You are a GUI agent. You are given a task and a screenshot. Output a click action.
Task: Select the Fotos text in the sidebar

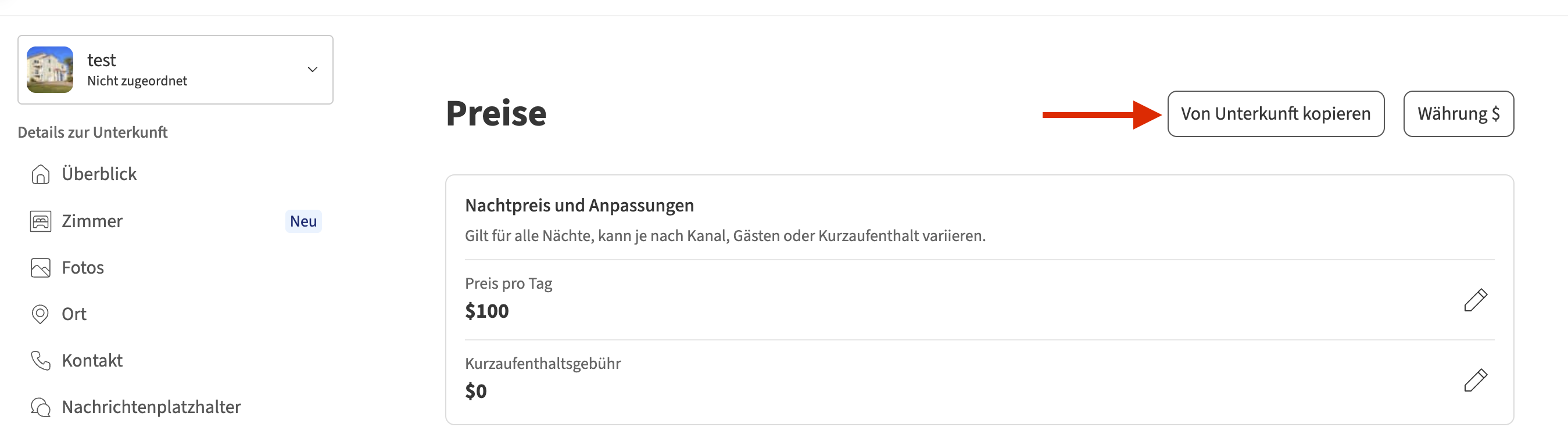(x=83, y=268)
